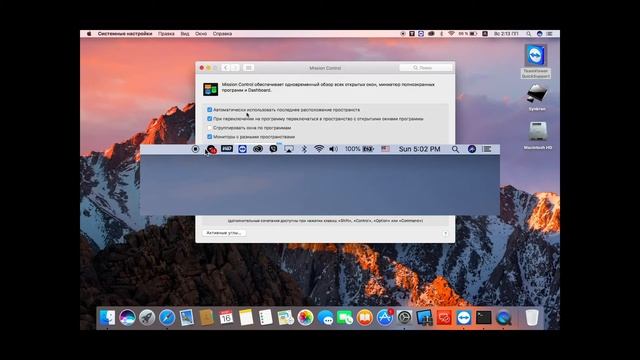640x360 pixels.
Task: Click TeamViewer icon in magnified menu bar
Action: pyautogui.click(x=242, y=149)
